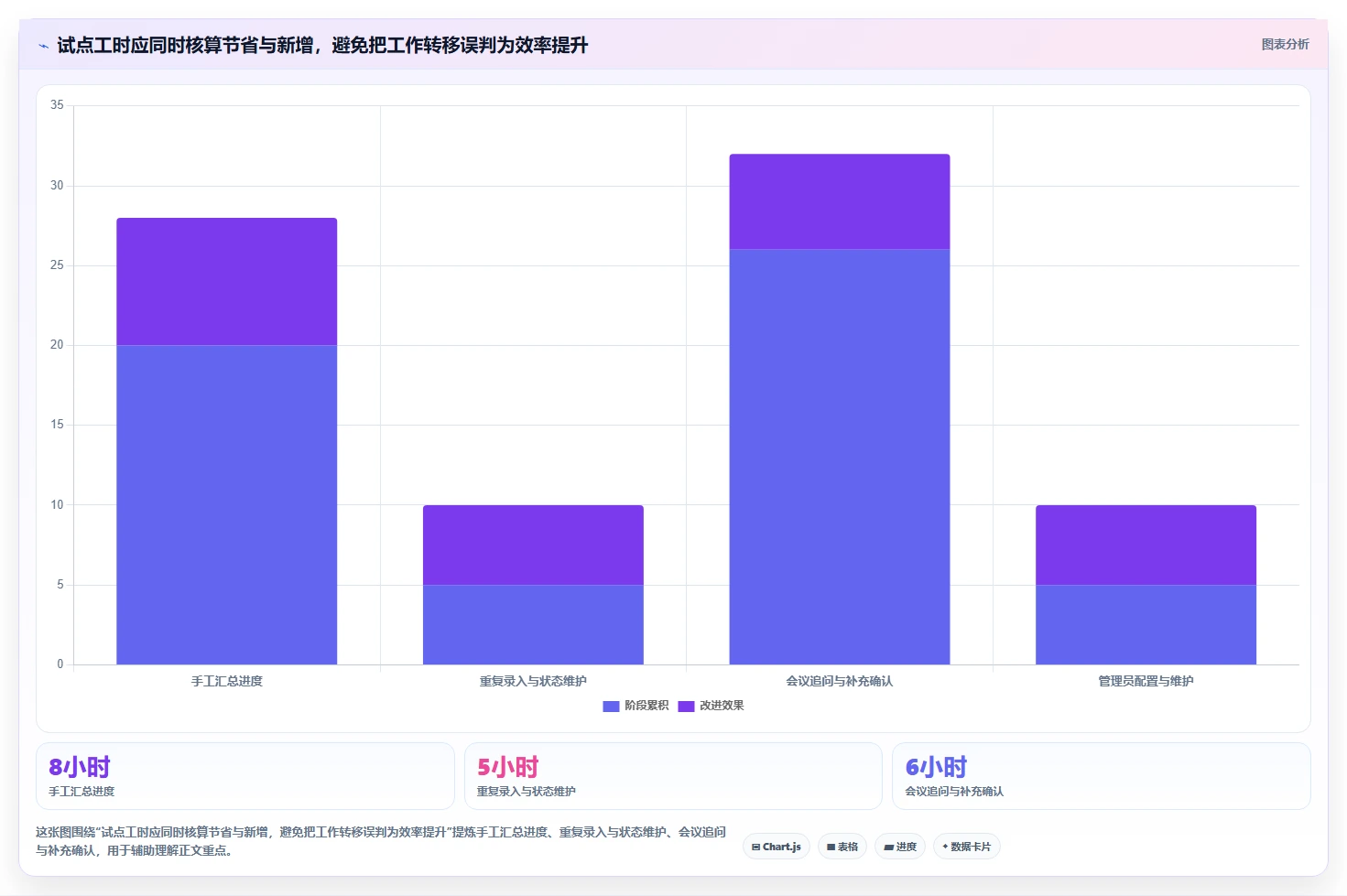Click the 会议追问与补充确认 x-axis label
Screen dimensions: 1347x896
[840, 681]
